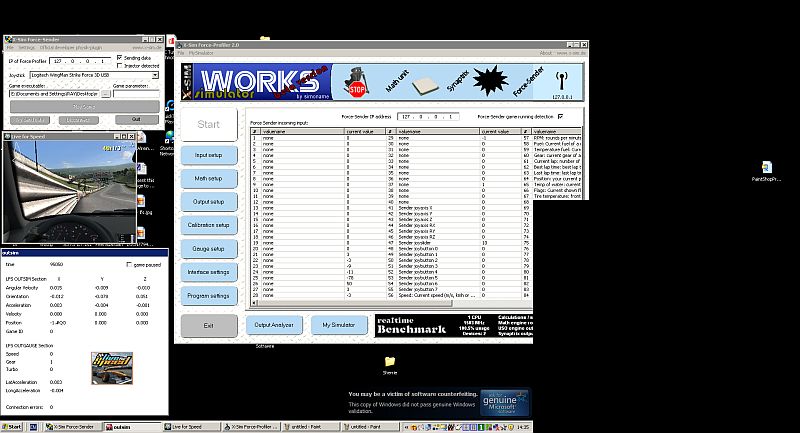Click the system tray icon area
This screenshot has width=800, height=433.
point(459,427)
